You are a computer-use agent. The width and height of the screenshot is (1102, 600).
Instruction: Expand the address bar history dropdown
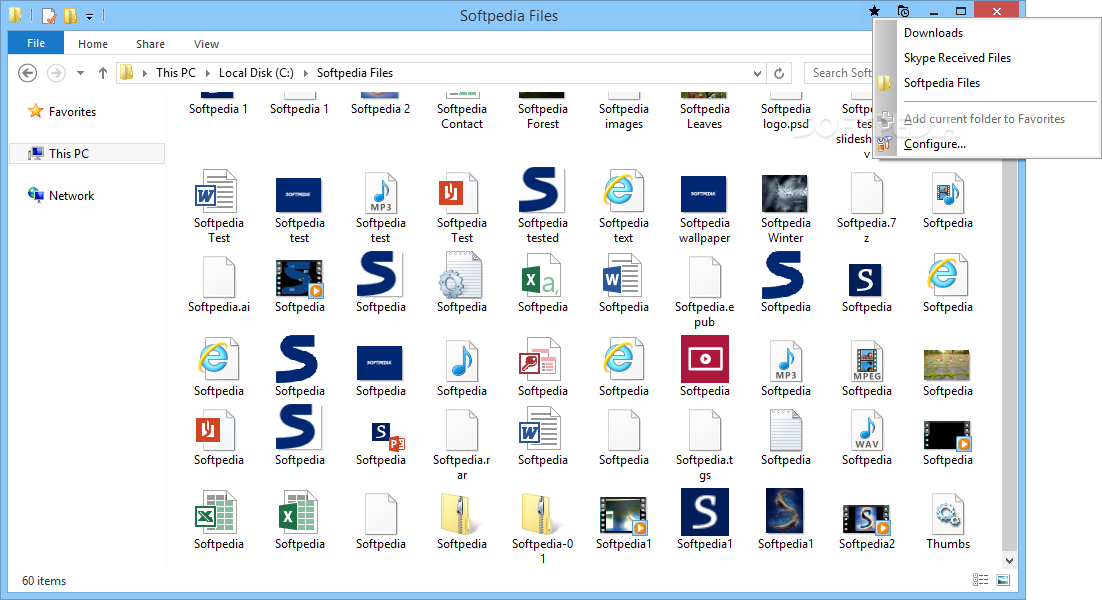click(x=757, y=73)
